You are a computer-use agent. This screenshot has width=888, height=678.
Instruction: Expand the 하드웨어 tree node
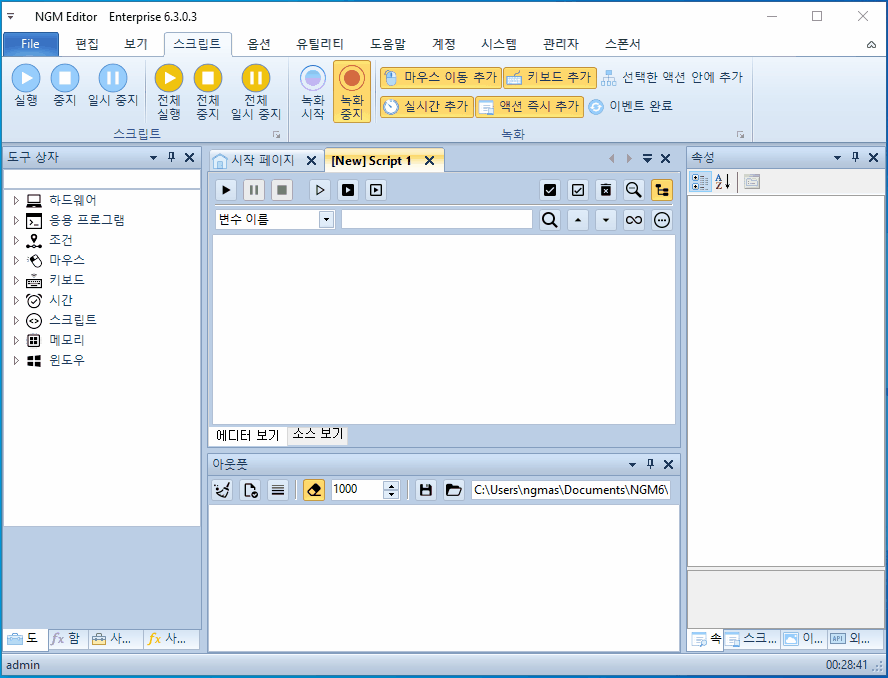point(16,200)
